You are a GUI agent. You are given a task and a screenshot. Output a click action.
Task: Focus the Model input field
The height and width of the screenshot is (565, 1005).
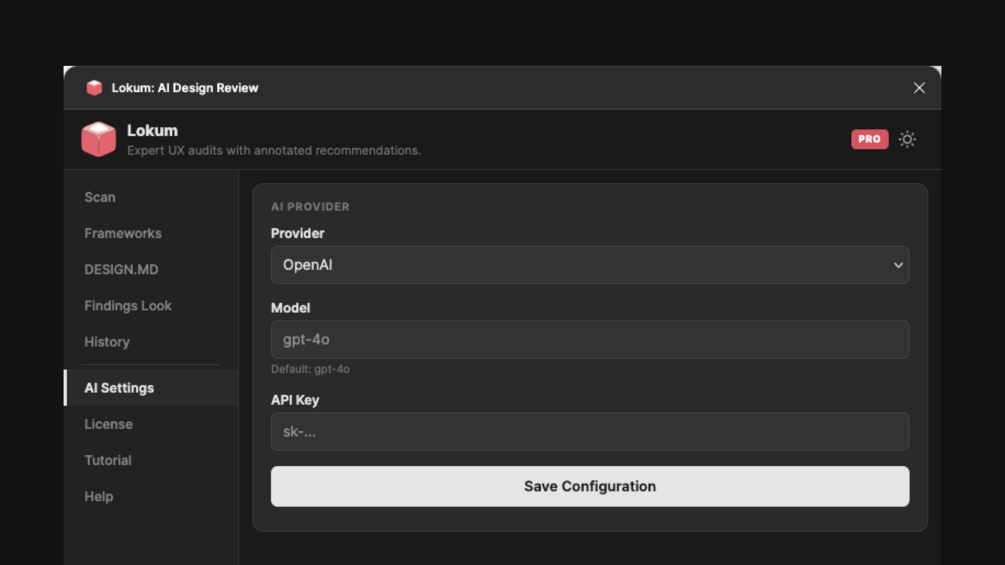[590, 340]
